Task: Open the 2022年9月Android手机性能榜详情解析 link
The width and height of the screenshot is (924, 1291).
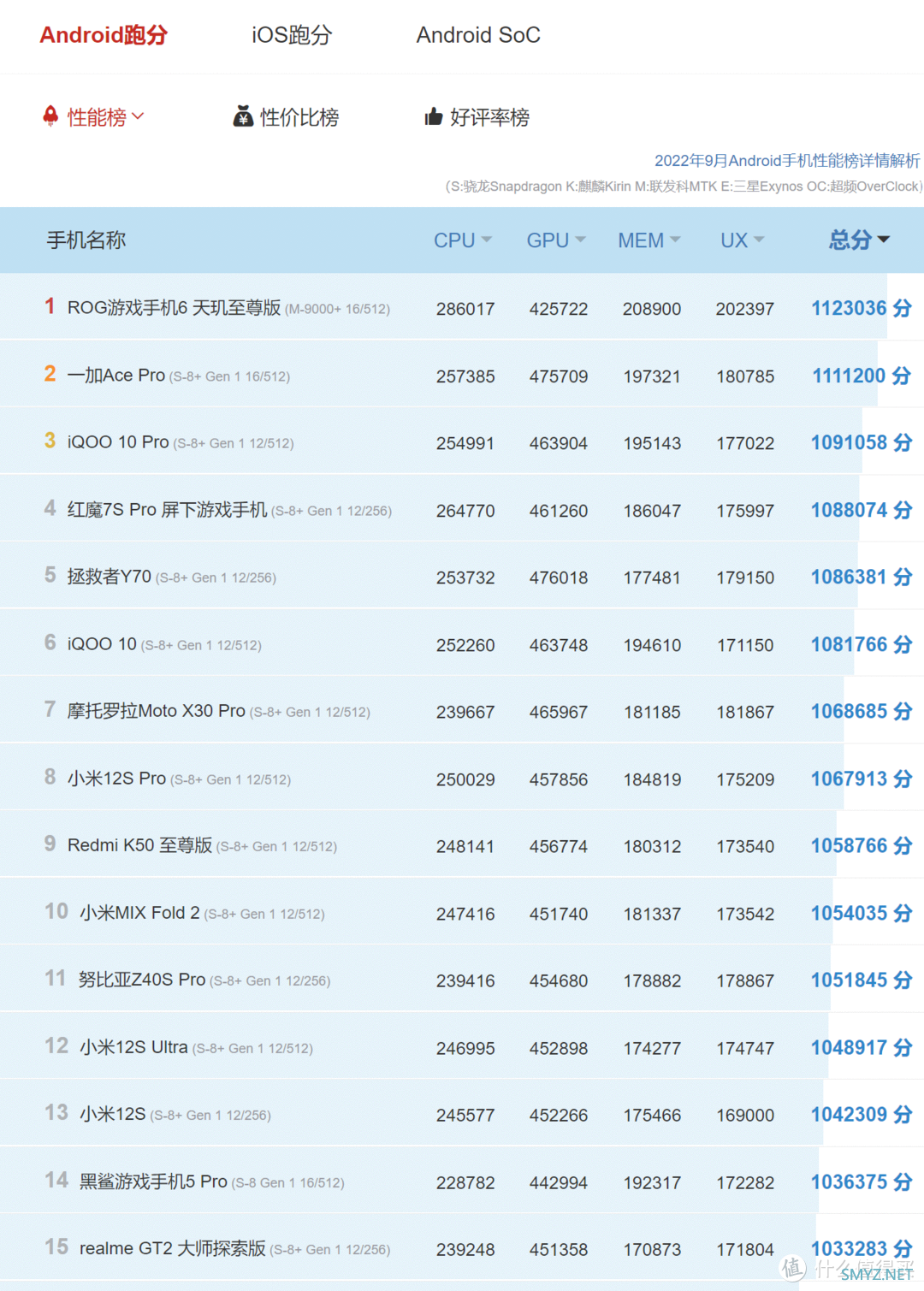Action: coord(787,161)
